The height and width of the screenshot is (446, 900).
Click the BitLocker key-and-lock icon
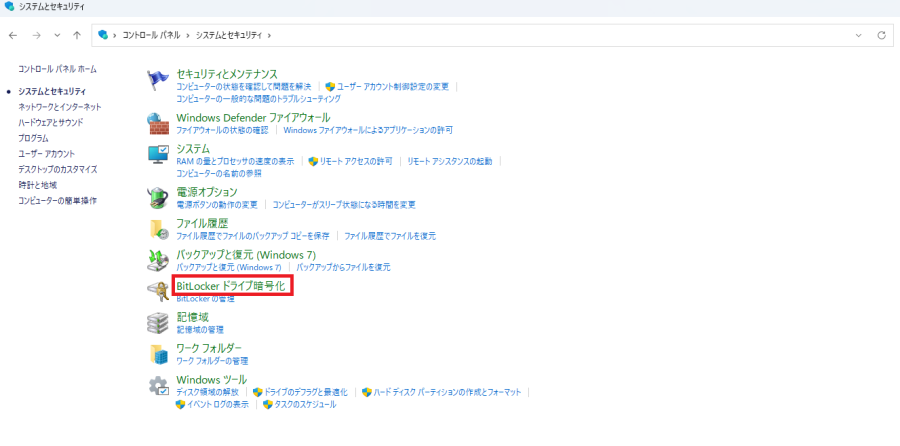pyautogui.click(x=158, y=292)
